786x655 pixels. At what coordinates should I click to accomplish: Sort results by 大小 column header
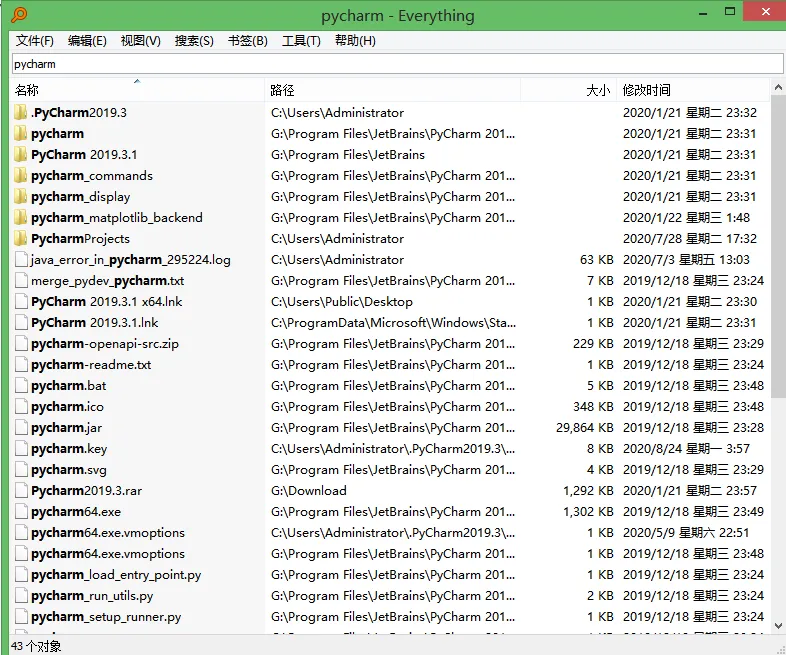[x=568, y=90]
